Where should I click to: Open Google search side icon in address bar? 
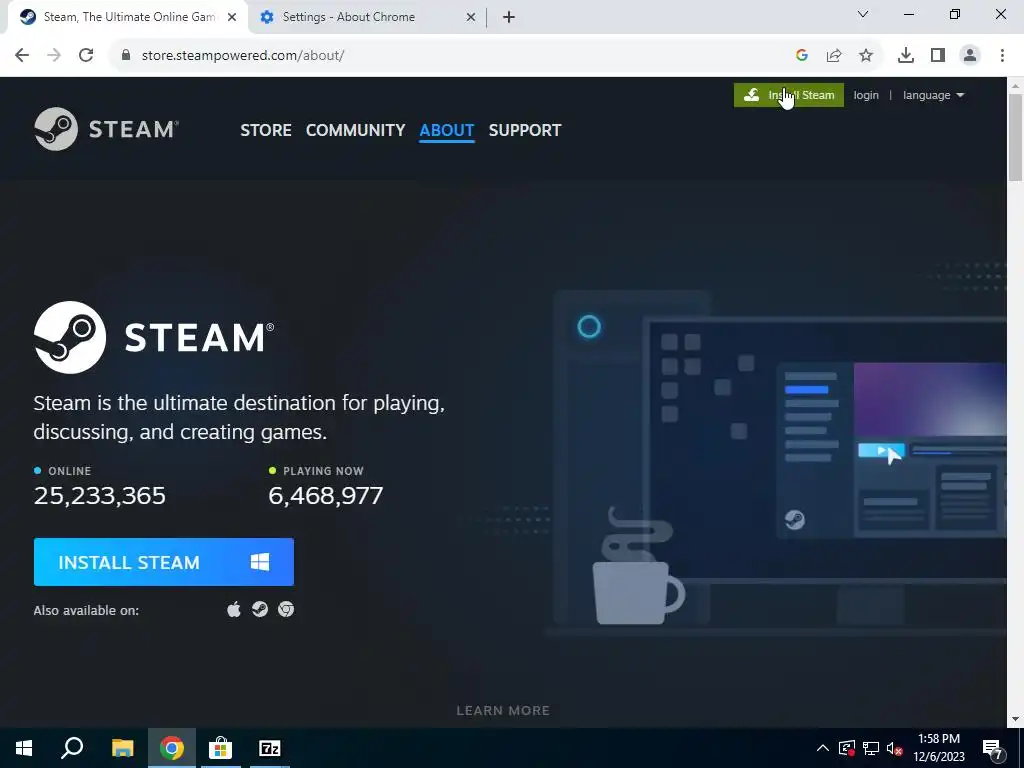(x=802, y=56)
